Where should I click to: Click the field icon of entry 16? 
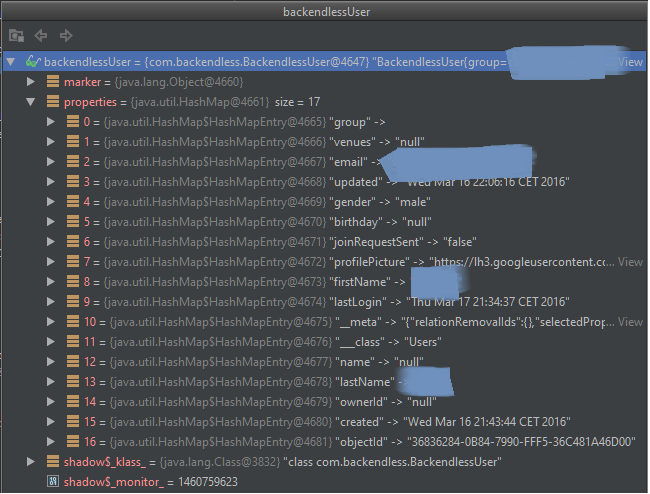tap(73, 442)
